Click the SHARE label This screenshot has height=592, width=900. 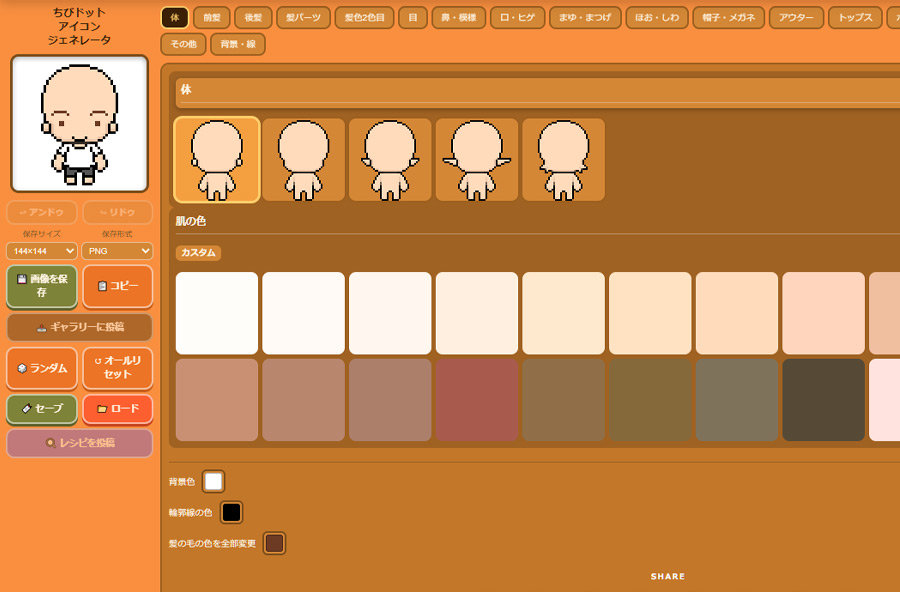pos(668,576)
